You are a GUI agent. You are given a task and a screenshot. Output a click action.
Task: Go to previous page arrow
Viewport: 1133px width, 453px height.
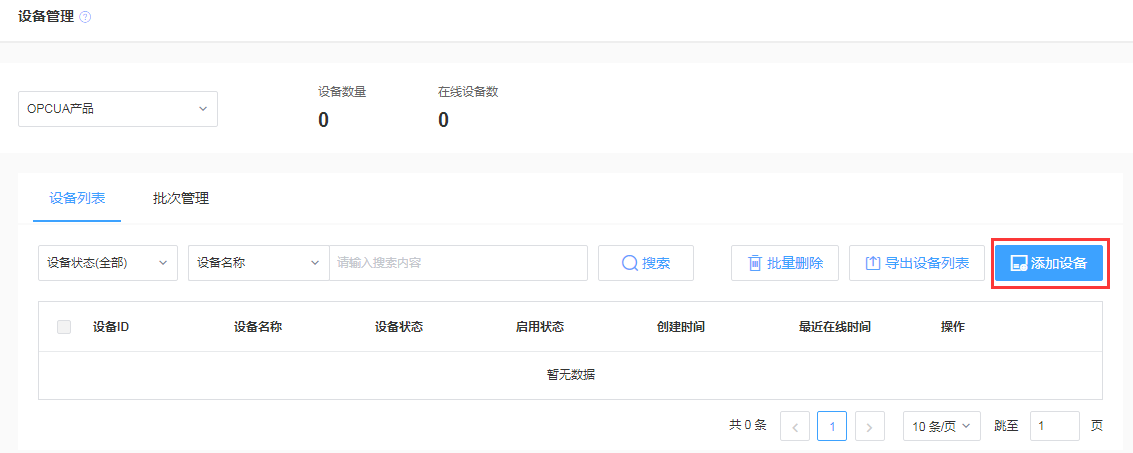coord(795,426)
